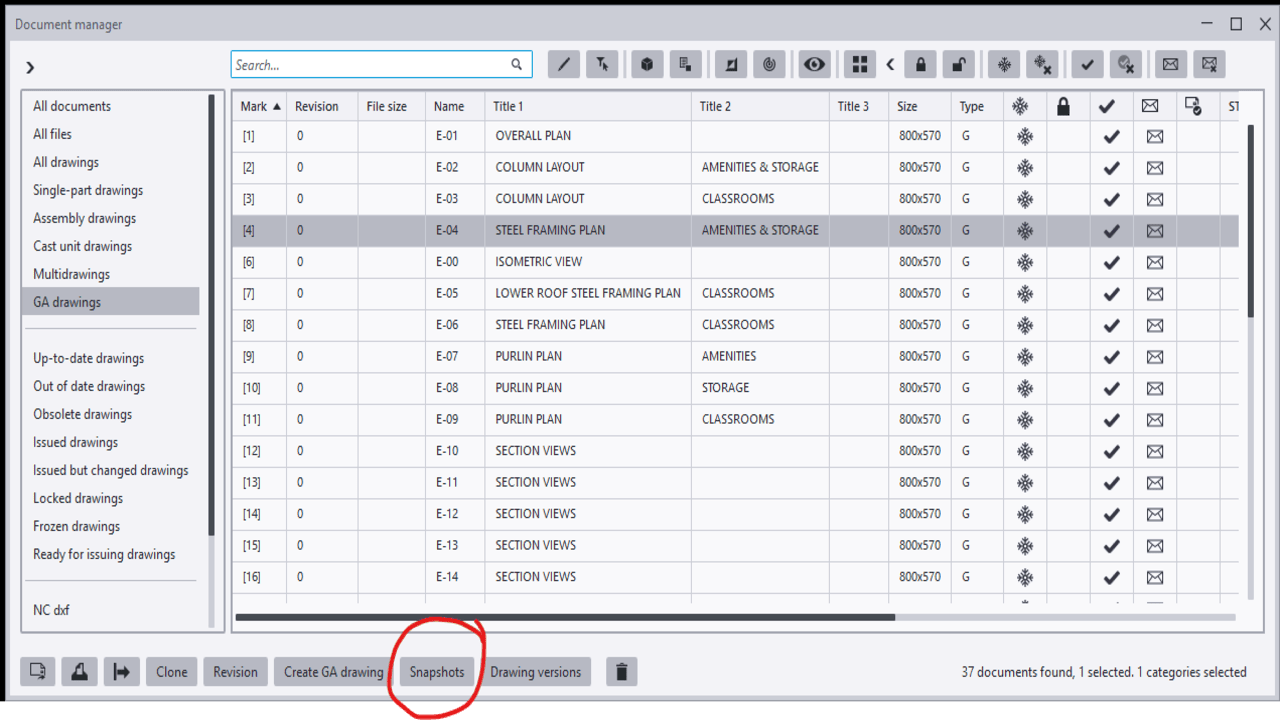Click the Create GA drawing button
Viewport: 1280px width, 720px height.
pos(333,672)
